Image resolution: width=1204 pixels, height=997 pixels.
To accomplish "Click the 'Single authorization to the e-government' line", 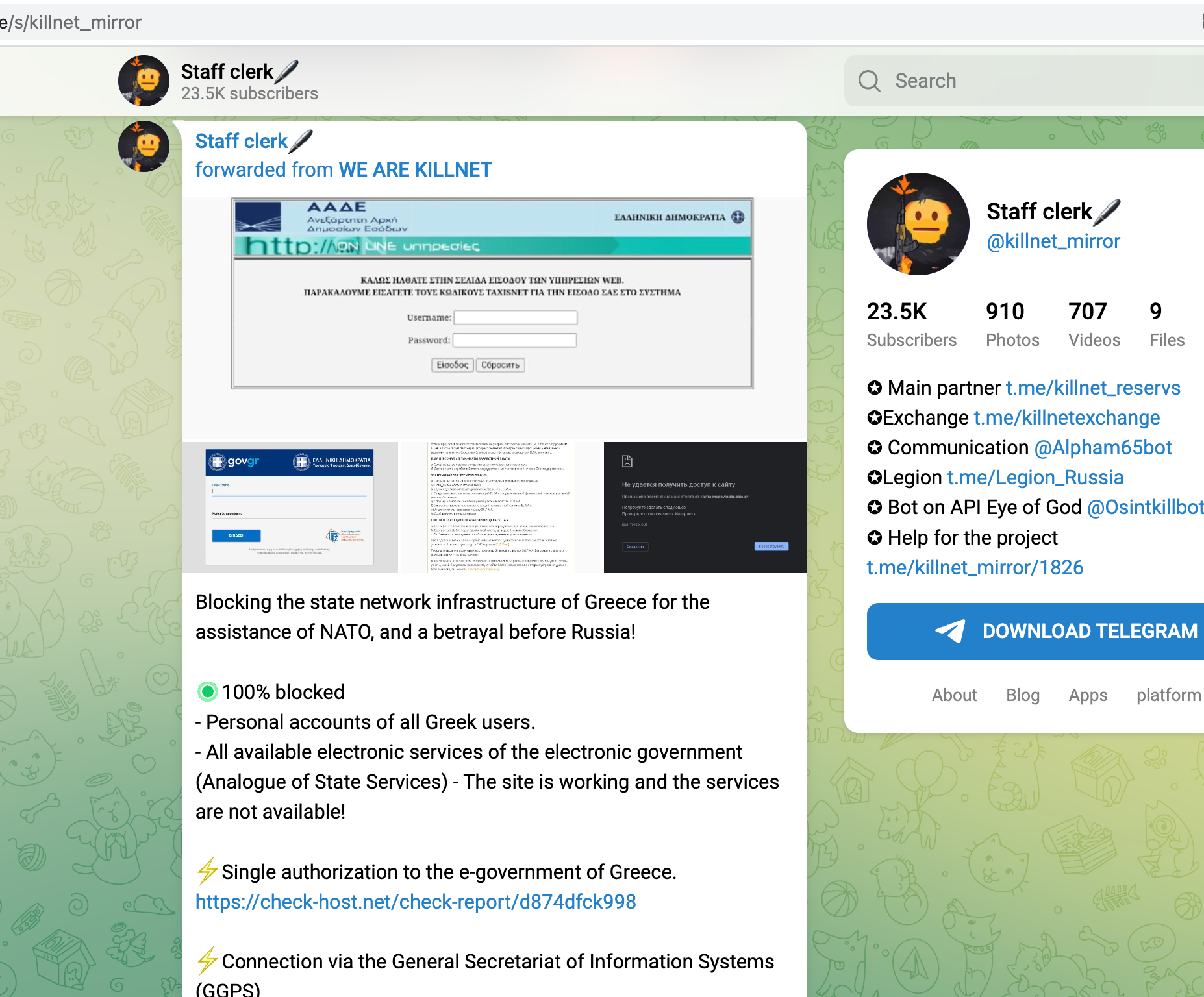I will click(x=449, y=872).
